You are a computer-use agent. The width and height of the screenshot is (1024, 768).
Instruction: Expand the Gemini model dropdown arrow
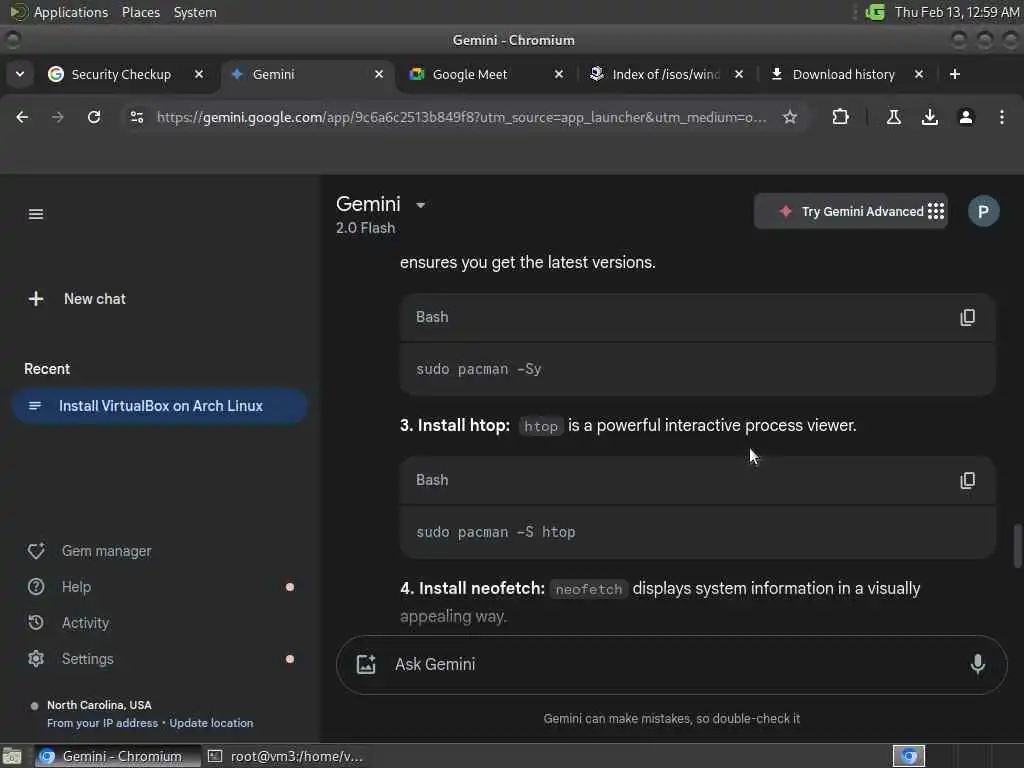click(421, 205)
